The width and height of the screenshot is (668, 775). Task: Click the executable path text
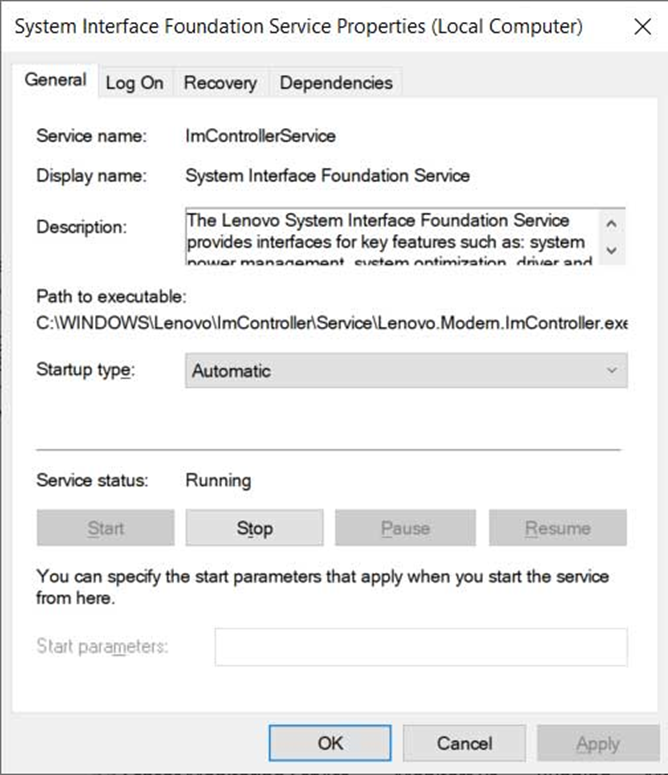[x=331, y=325]
